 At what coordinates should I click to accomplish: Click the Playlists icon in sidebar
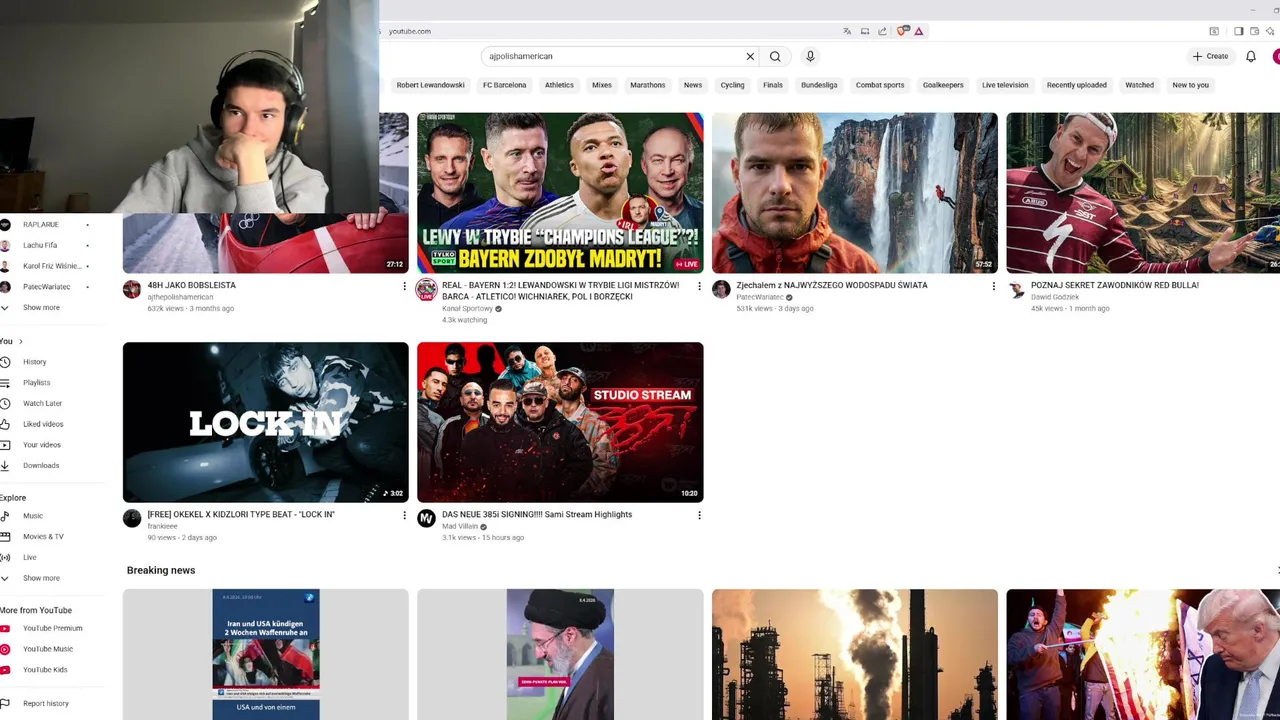click(5, 382)
